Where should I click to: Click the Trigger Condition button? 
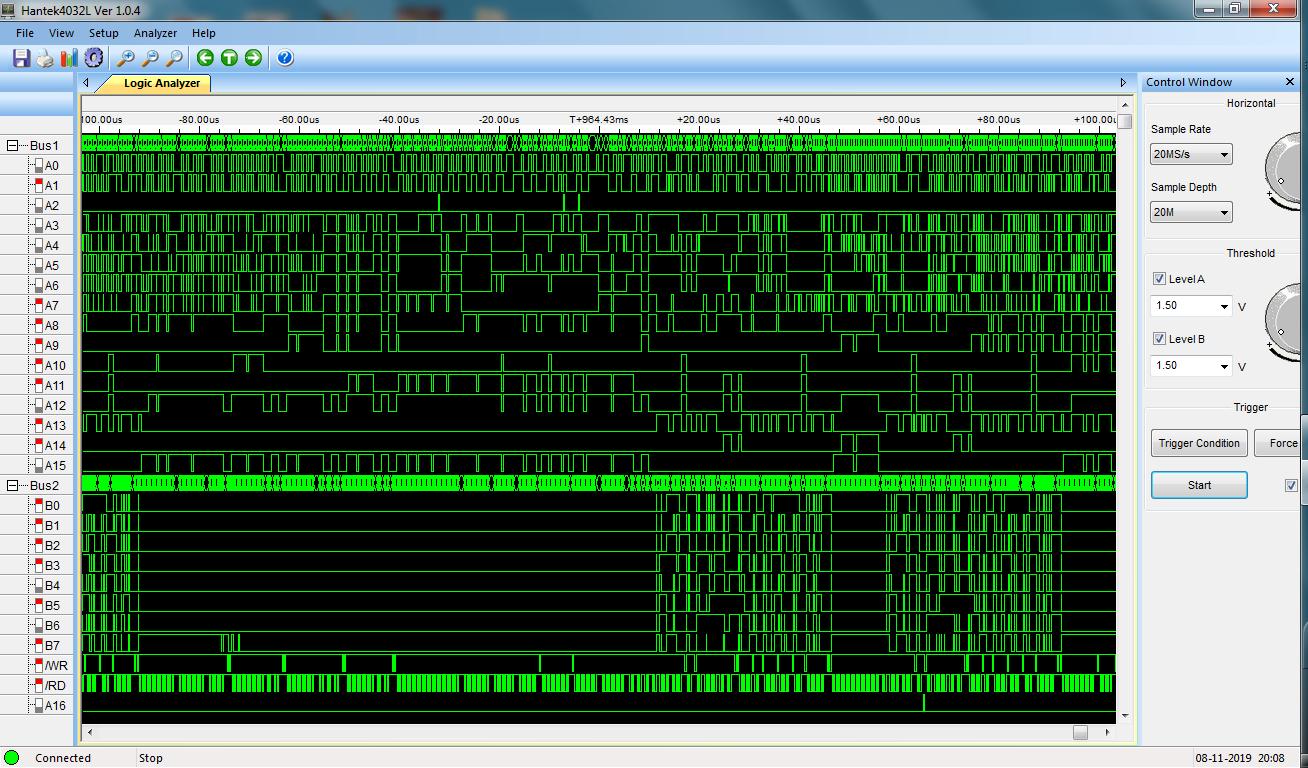click(x=1198, y=443)
